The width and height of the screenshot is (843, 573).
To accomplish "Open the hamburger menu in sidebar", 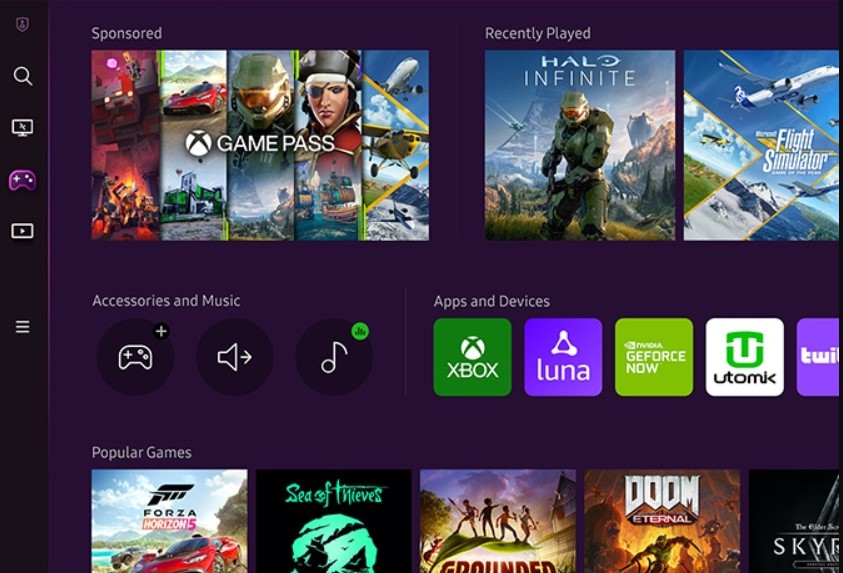I will (x=22, y=327).
